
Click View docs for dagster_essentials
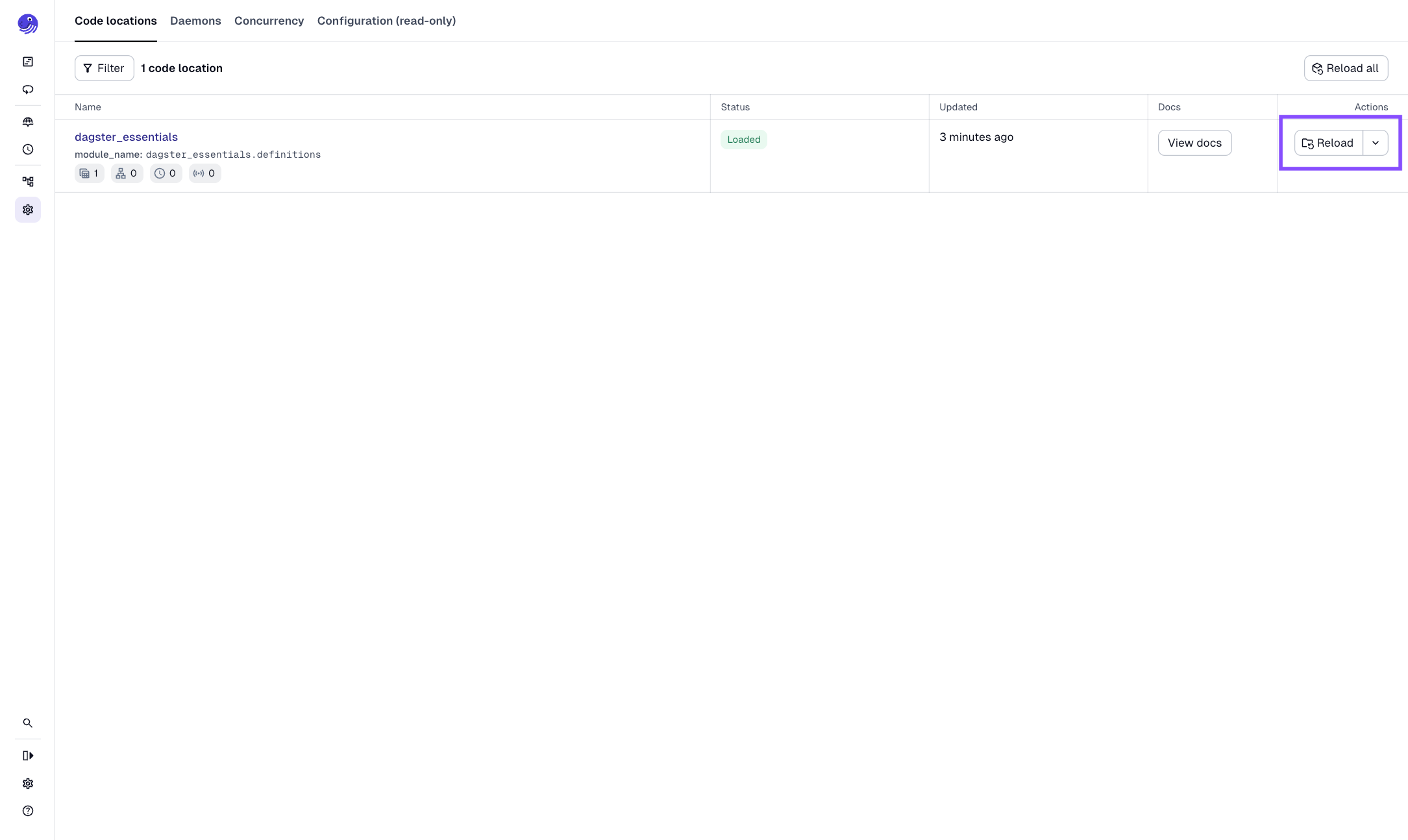click(1194, 143)
